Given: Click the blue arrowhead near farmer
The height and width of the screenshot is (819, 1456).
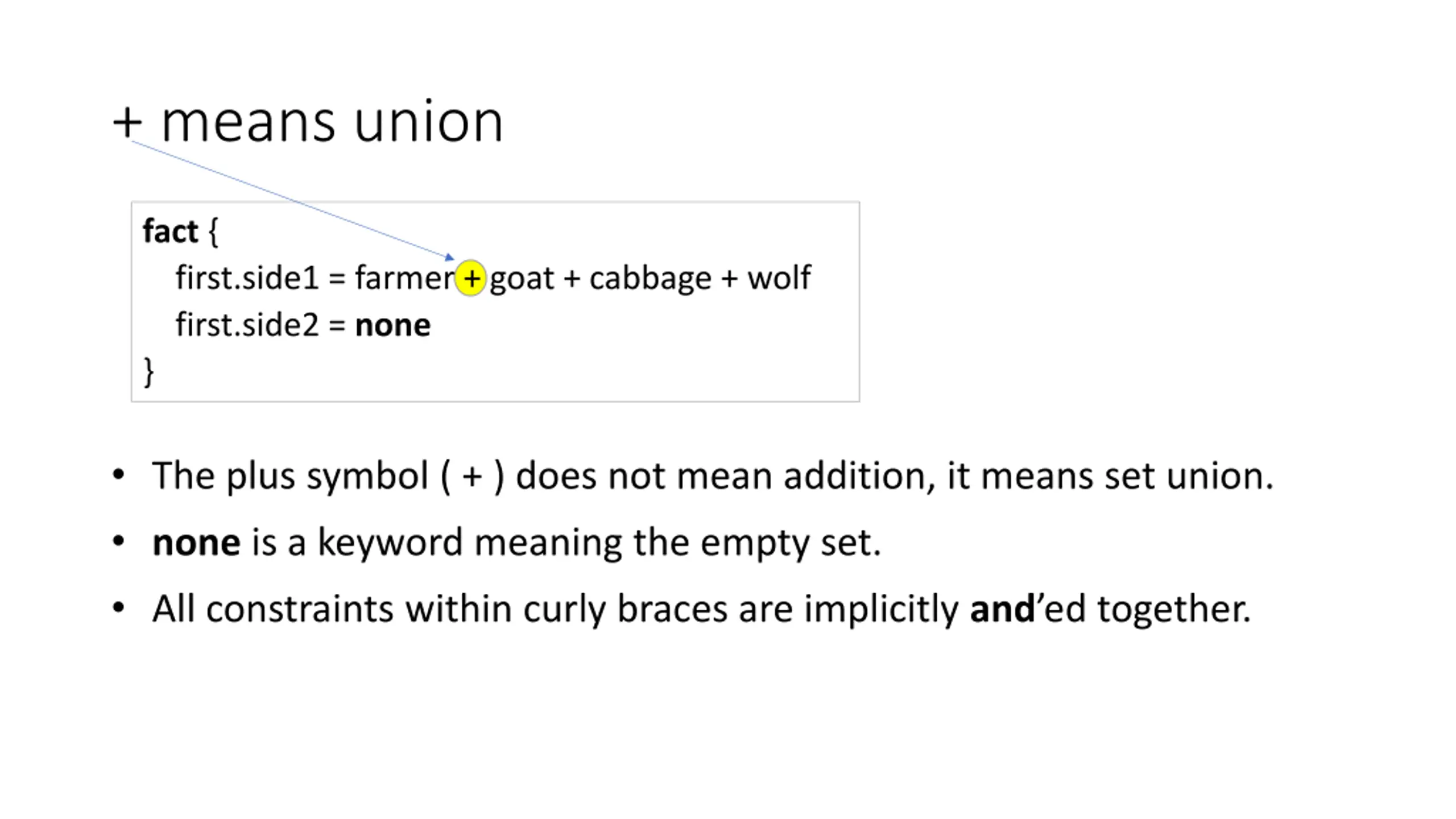Looking at the screenshot, I should [x=449, y=258].
